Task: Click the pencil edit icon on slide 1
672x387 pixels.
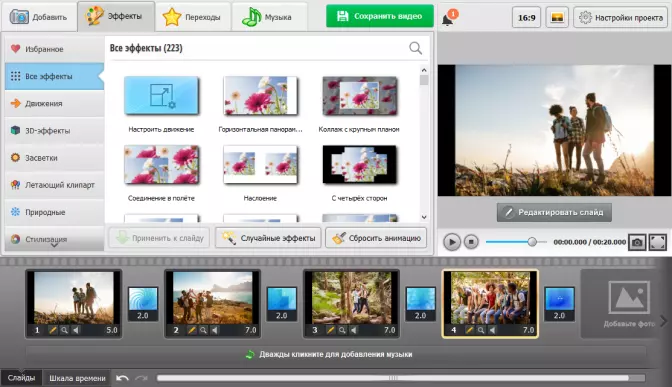Action: [53, 330]
